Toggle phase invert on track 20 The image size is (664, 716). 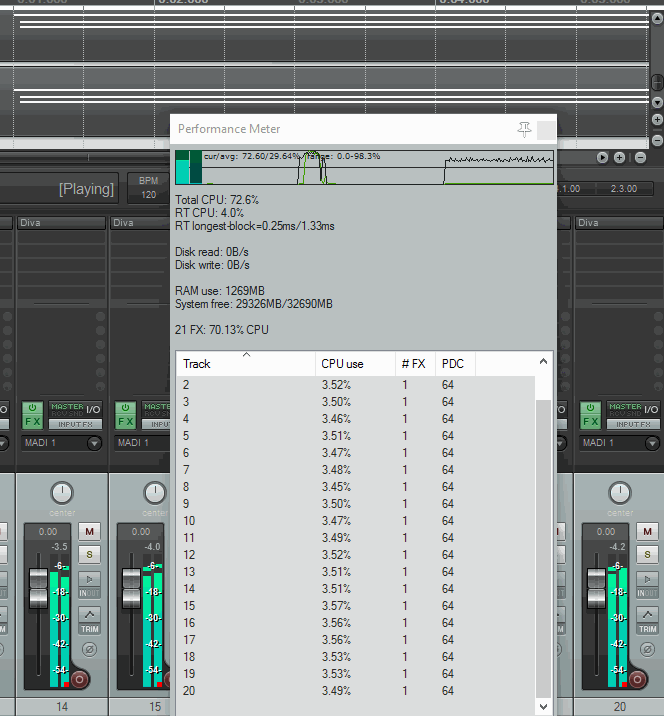648,649
